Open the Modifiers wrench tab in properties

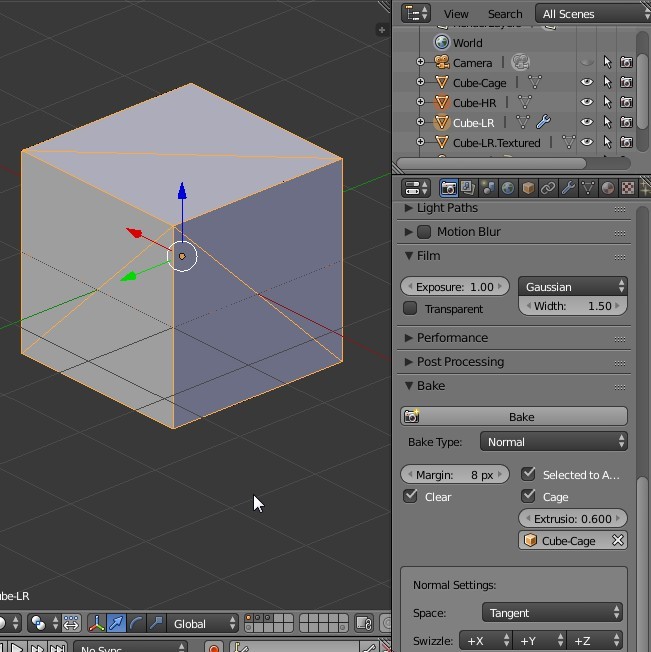pos(568,188)
